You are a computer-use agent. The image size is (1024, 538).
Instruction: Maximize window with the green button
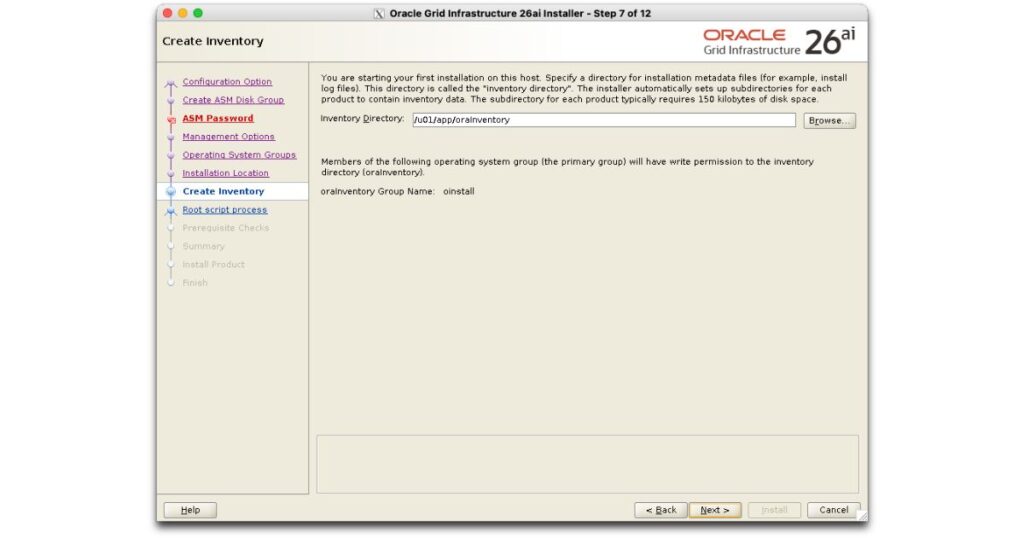(x=198, y=13)
